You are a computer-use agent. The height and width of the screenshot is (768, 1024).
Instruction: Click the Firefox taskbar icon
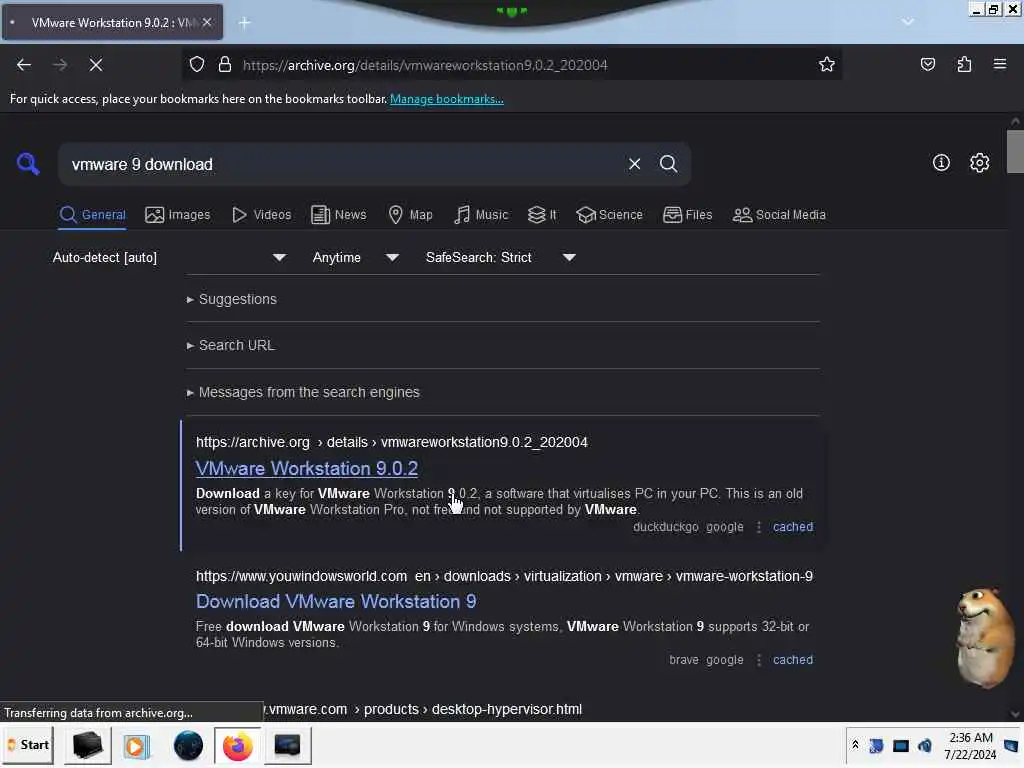tap(238, 745)
